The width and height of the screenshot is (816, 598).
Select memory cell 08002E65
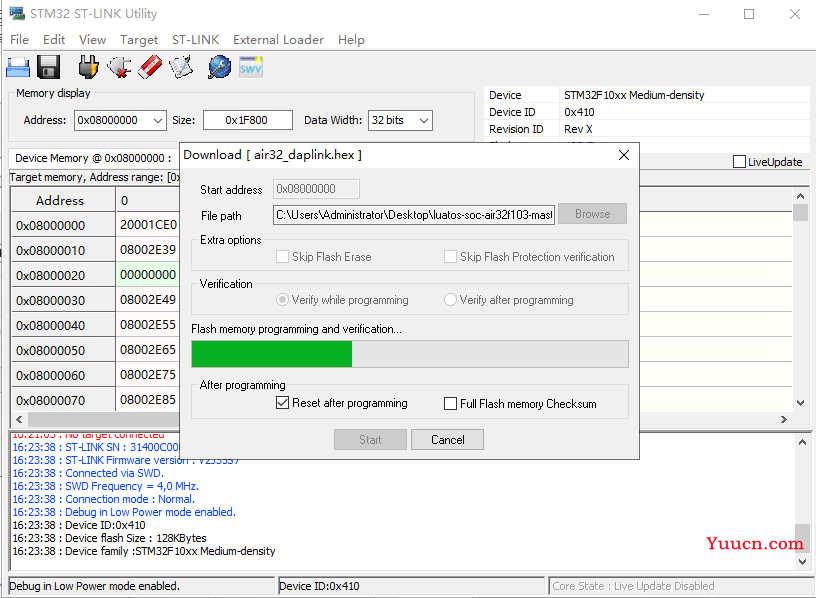pos(148,350)
